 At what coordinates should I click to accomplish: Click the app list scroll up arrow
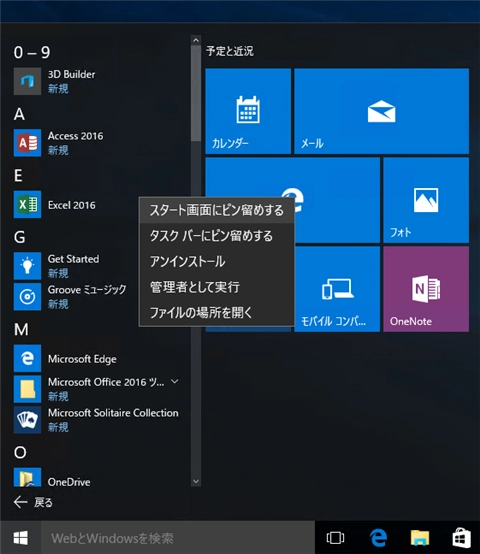(196, 40)
